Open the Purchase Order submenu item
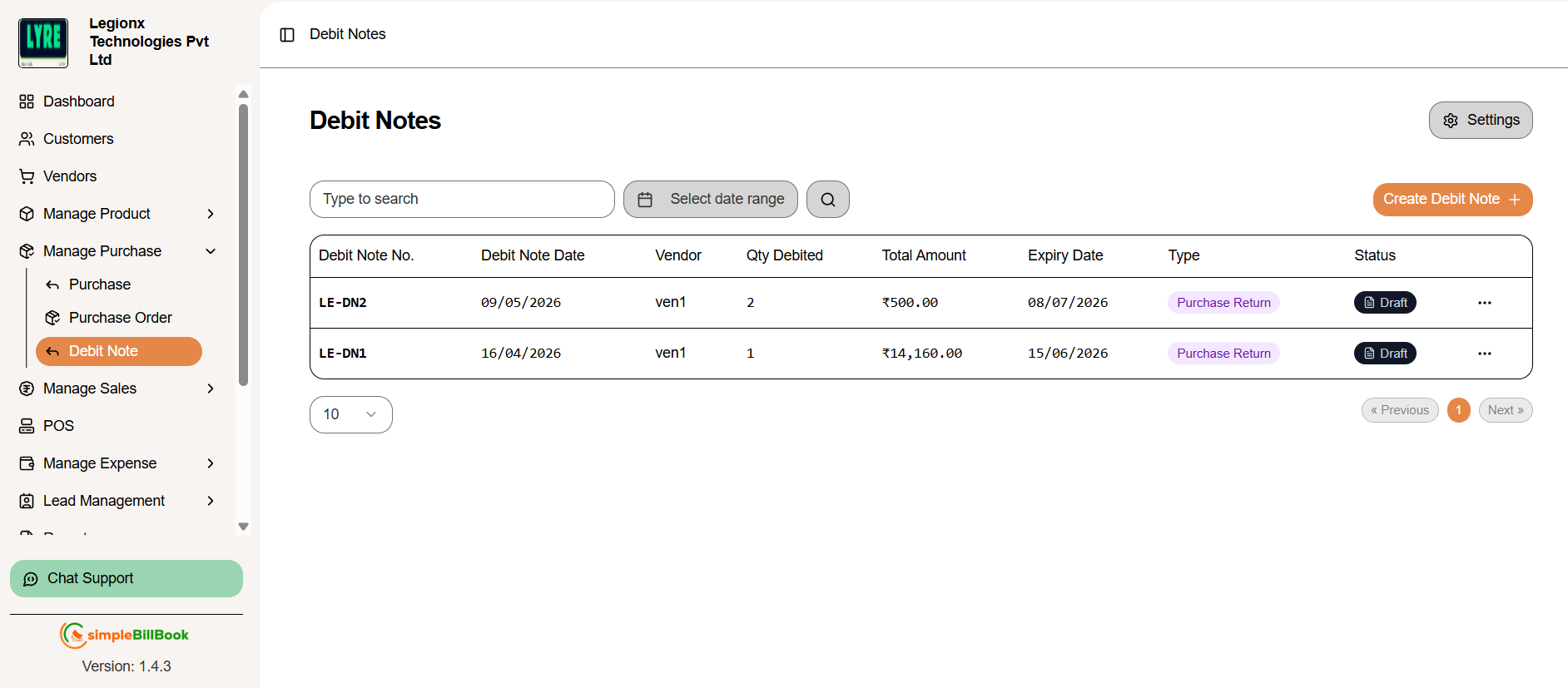 tap(119, 318)
